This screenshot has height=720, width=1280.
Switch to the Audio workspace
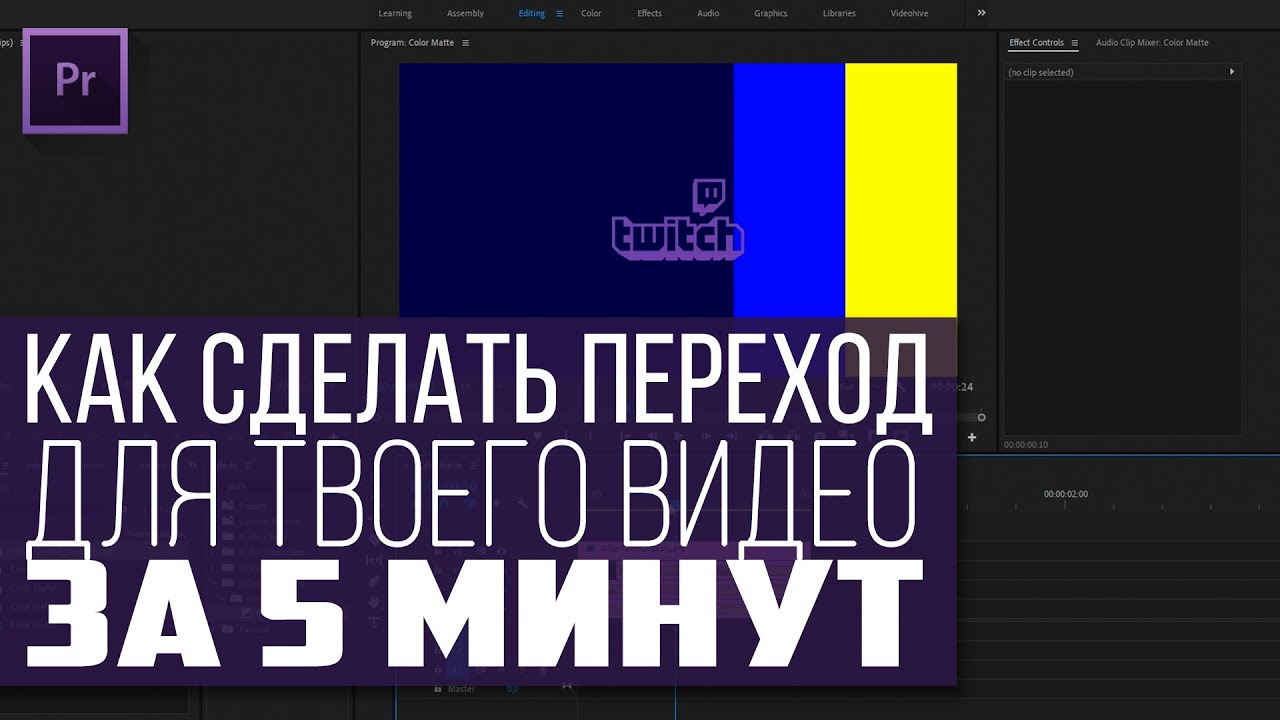pyautogui.click(x=708, y=13)
